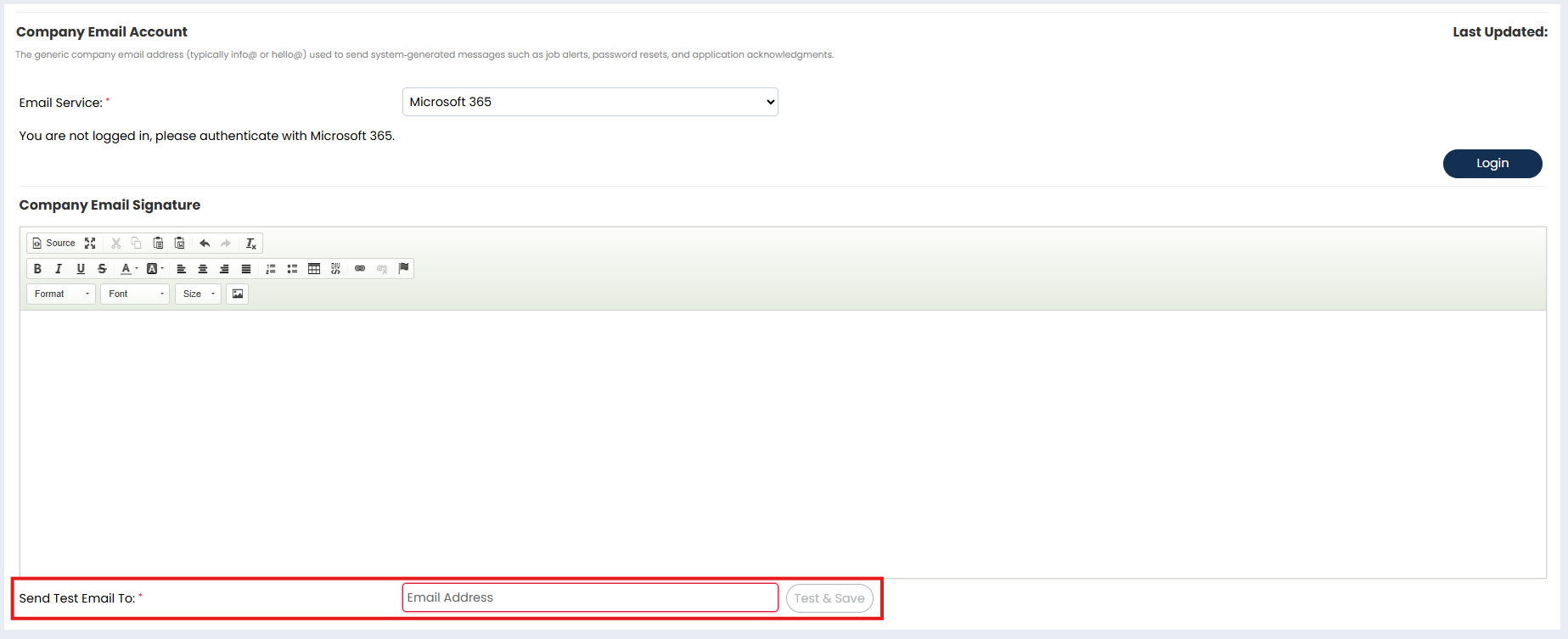The width and height of the screenshot is (1568, 639).
Task: Click the Cut scissors icon
Action: (116, 243)
